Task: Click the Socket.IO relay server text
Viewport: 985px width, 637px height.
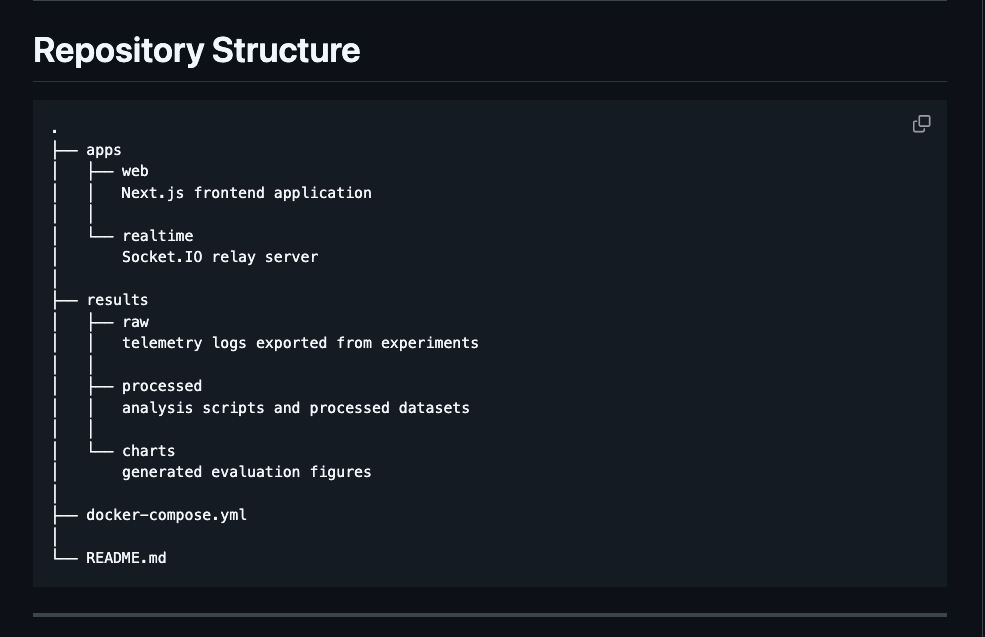Action: click(x=220, y=257)
